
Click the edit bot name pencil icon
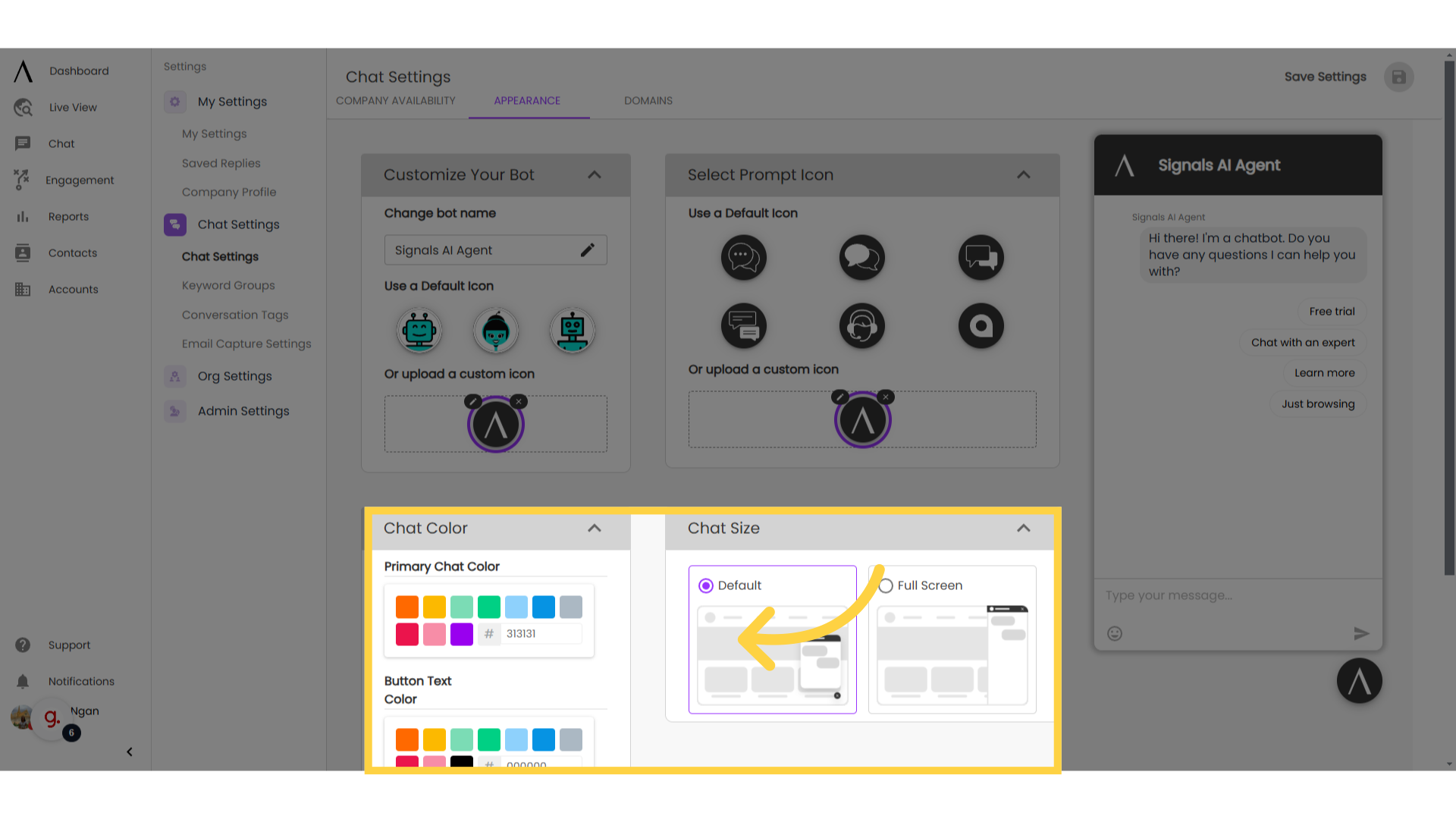pos(587,250)
